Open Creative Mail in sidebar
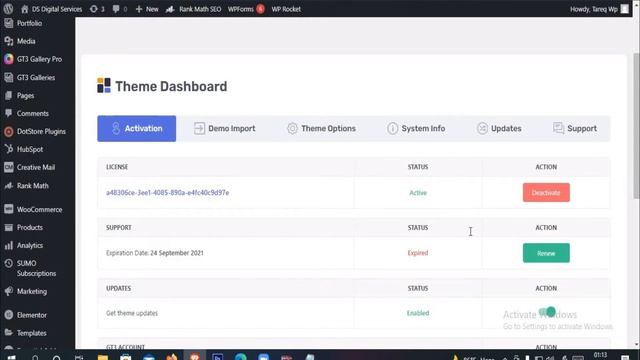Screen dimensions: 640x360 36,167
